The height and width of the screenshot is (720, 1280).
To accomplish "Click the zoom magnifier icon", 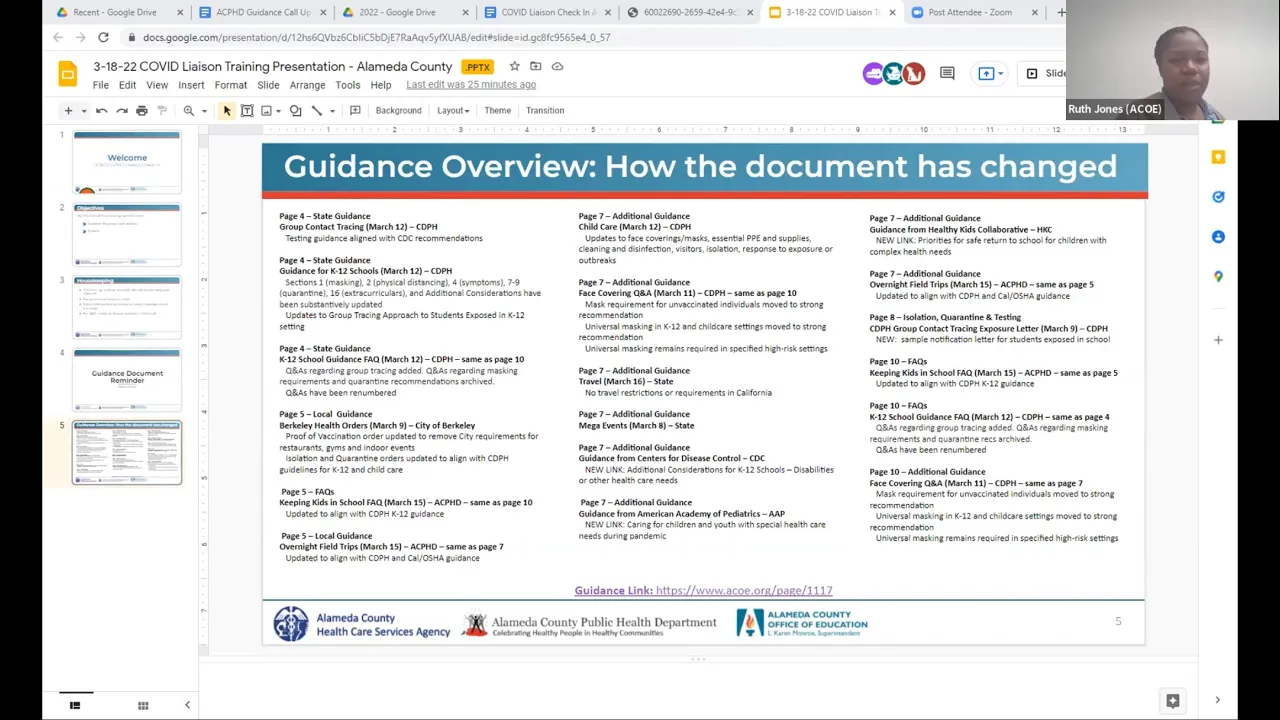I will tap(188, 111).
